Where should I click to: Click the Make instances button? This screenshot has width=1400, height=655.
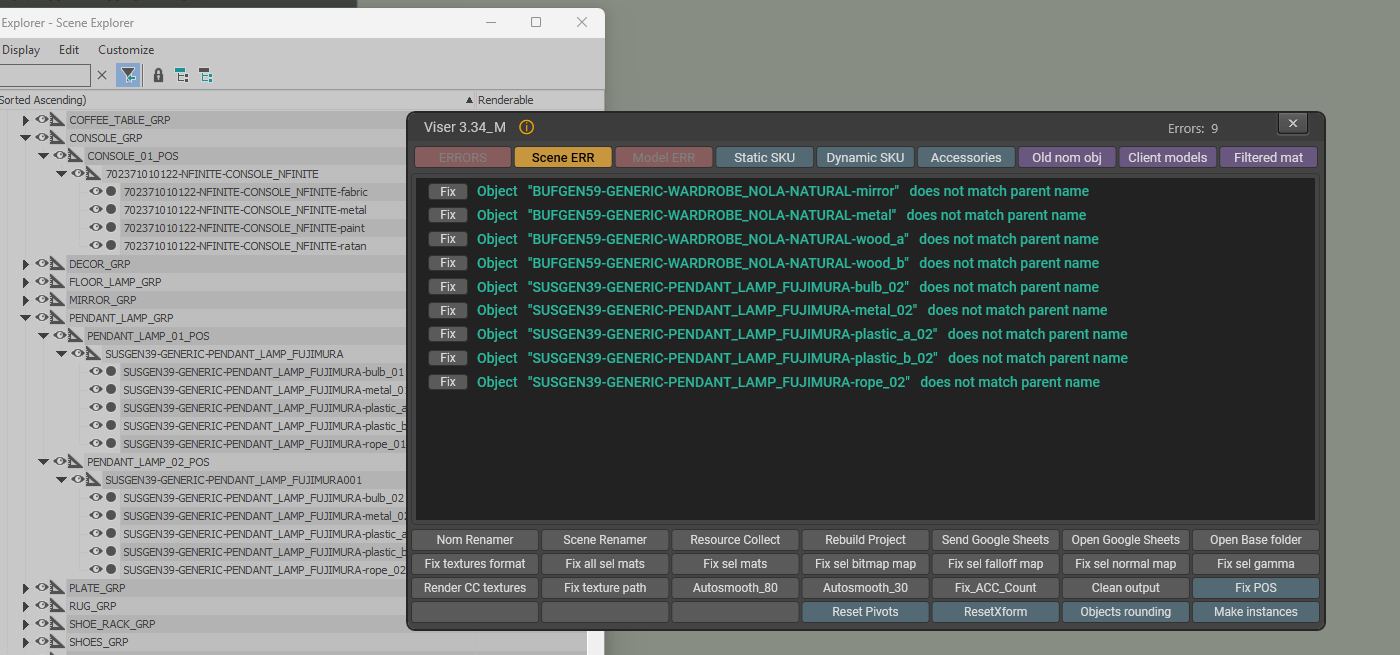point(1256,612)
